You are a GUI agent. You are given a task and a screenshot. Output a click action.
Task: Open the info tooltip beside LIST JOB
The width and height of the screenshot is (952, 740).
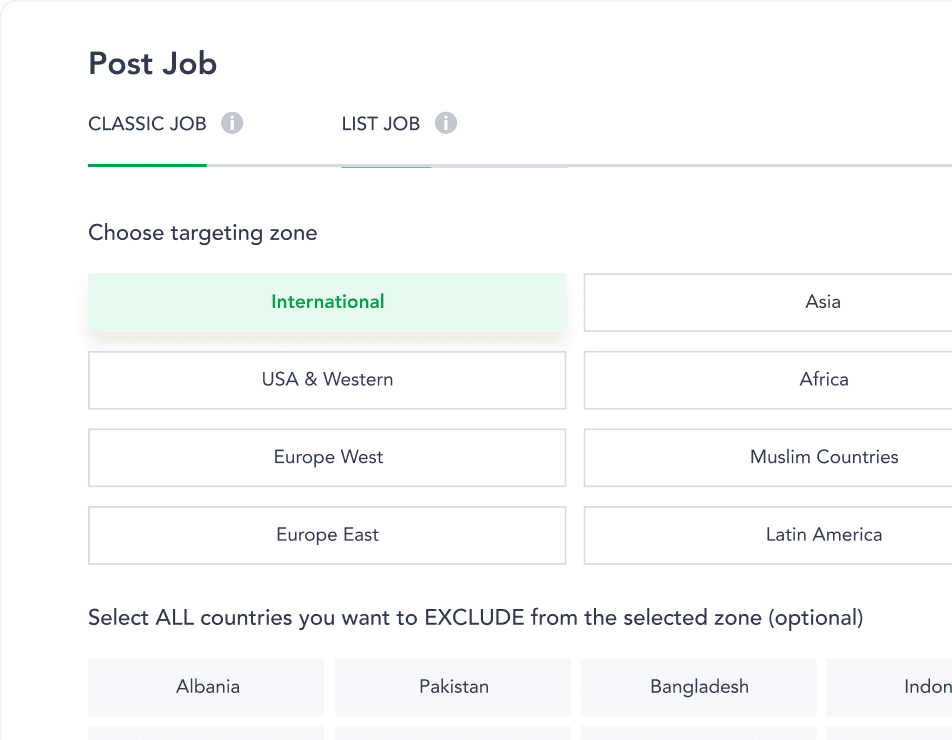(446, 123)
